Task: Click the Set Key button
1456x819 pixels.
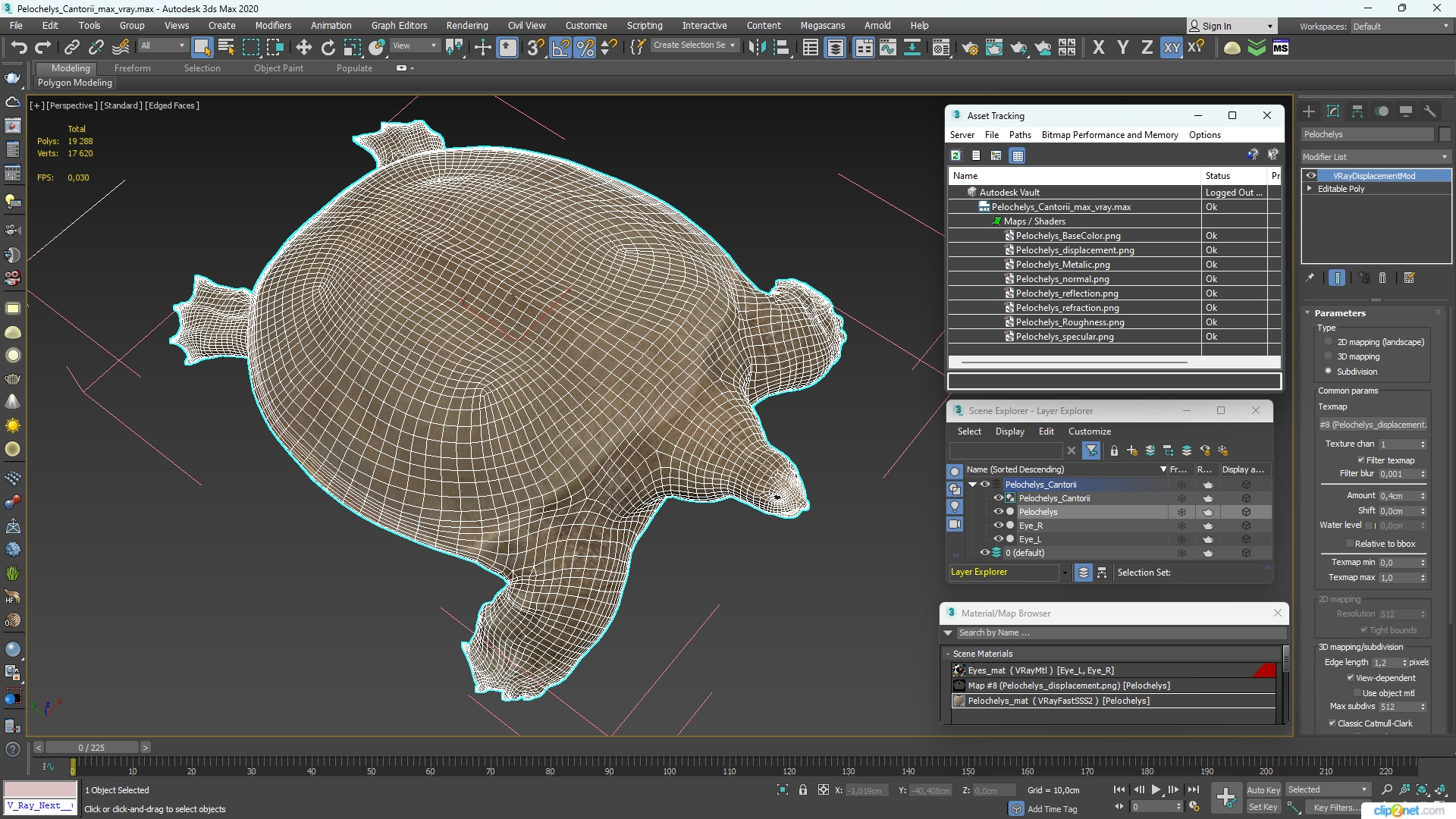Action: 1263,808
